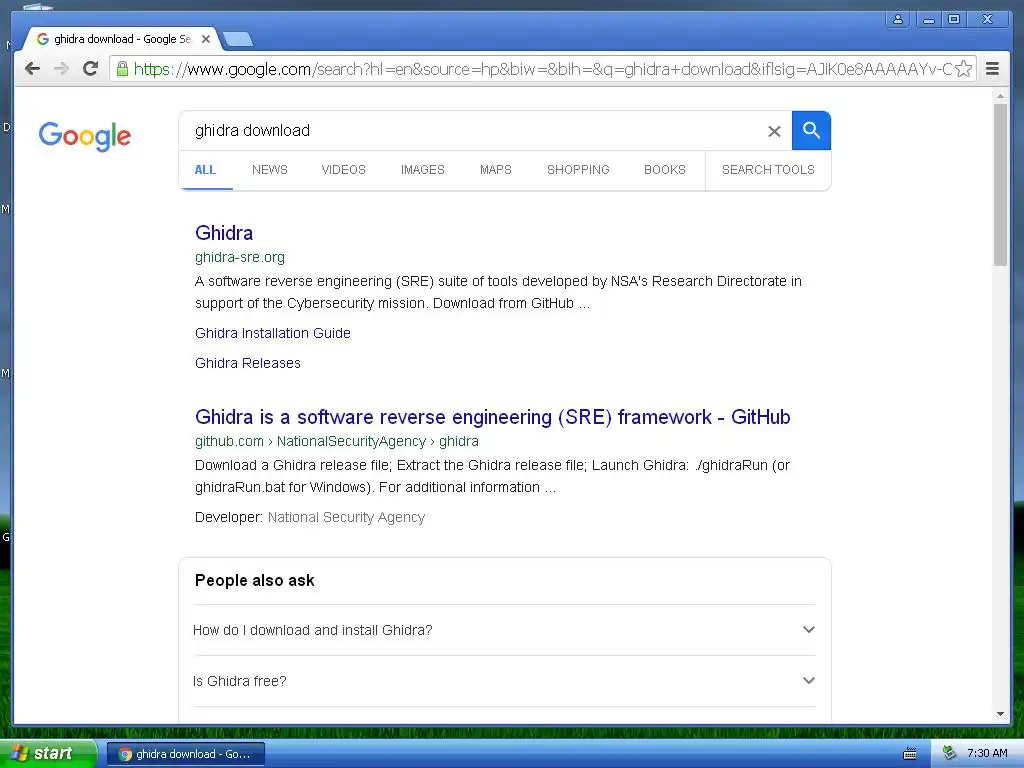Open SEARCH TOOLS options
The height and width of the screenshot is (768, 1024).
point(768,170)
